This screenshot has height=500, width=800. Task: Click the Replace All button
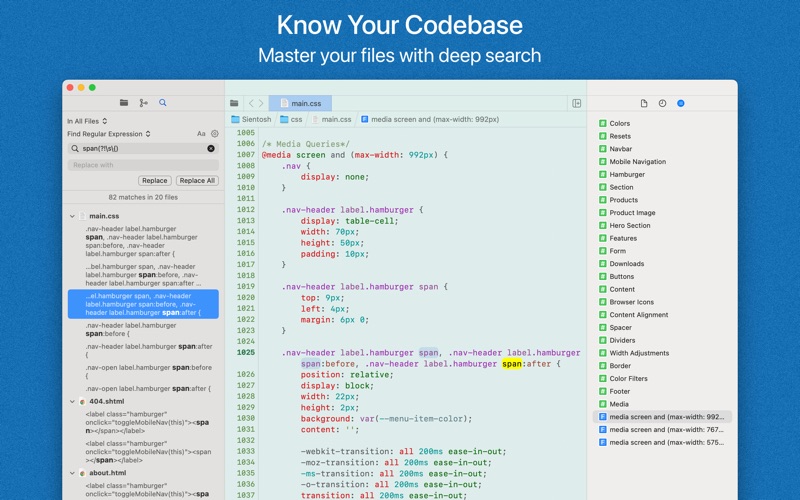(x=197, y=181)
